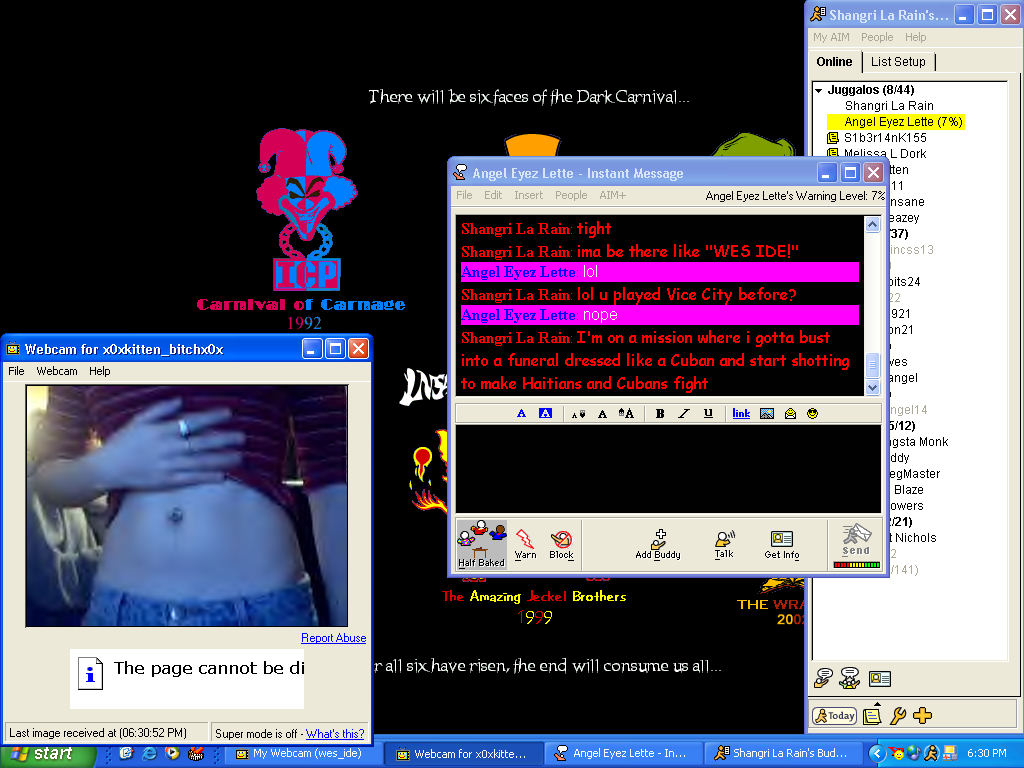Choose the text background color swatch
This screenshot has height=768, width=1024.
pyautogui.click(x=545, y=413)
